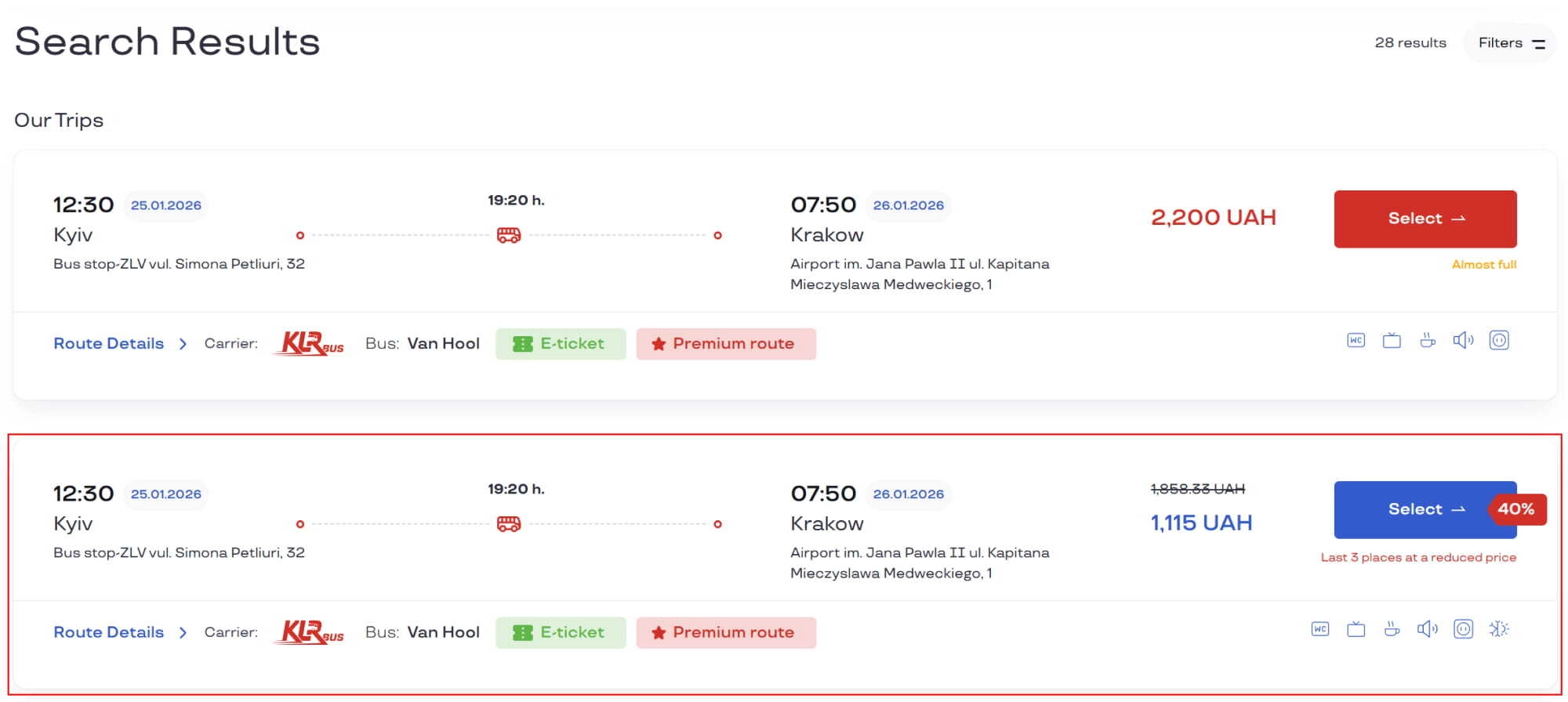Image resolution: width=1568 pixels, height=702 pixels.
Task: Expand Route Details of the first trip
Action: click(108, 343)
